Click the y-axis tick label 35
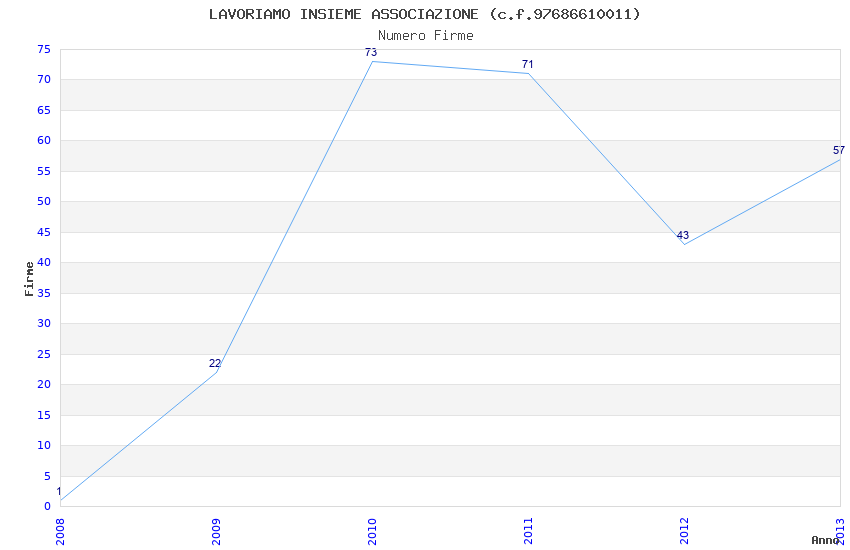 click(44, 293)
